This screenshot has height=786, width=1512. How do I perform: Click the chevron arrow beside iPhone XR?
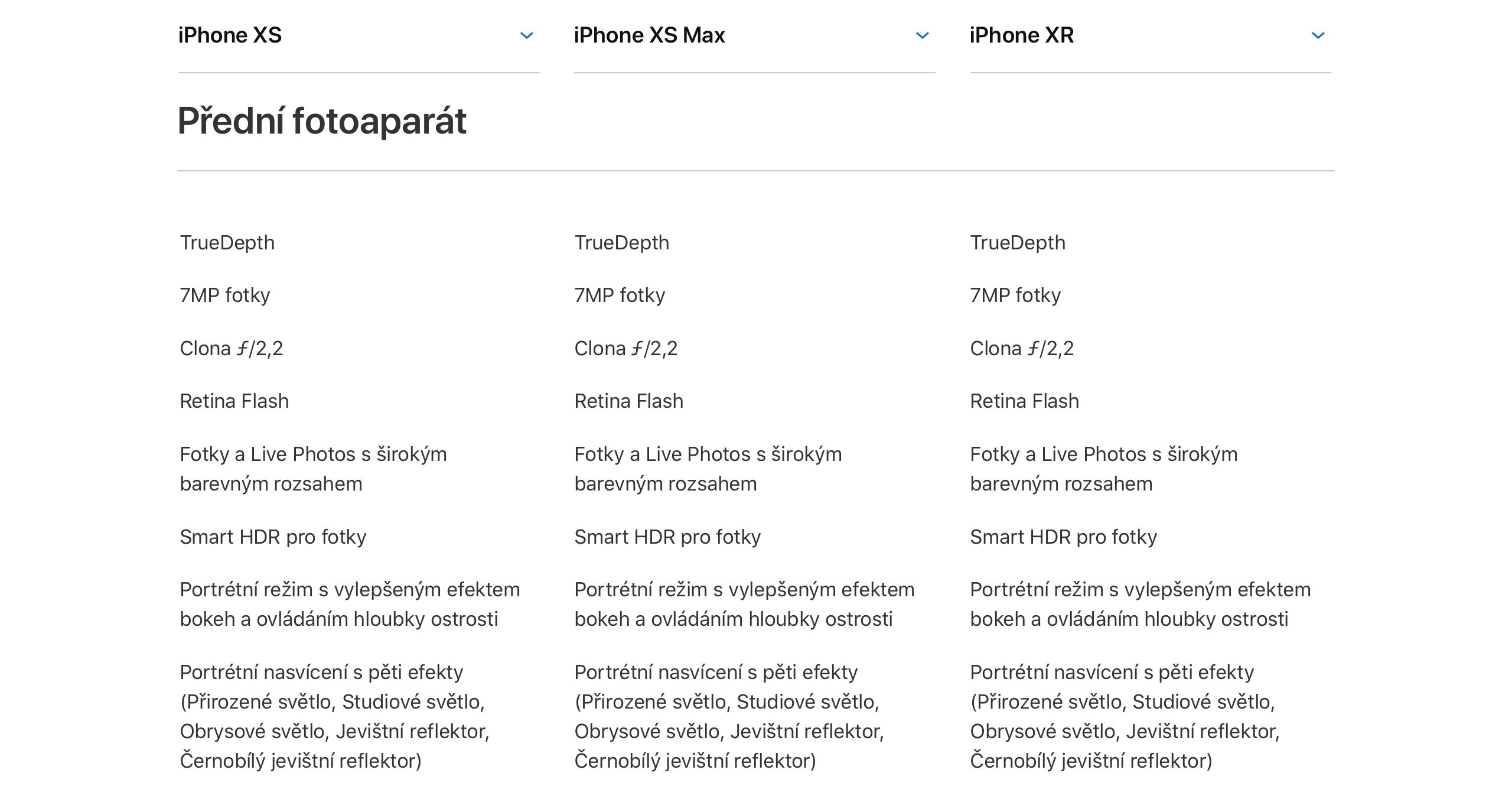coord(1318,35)
